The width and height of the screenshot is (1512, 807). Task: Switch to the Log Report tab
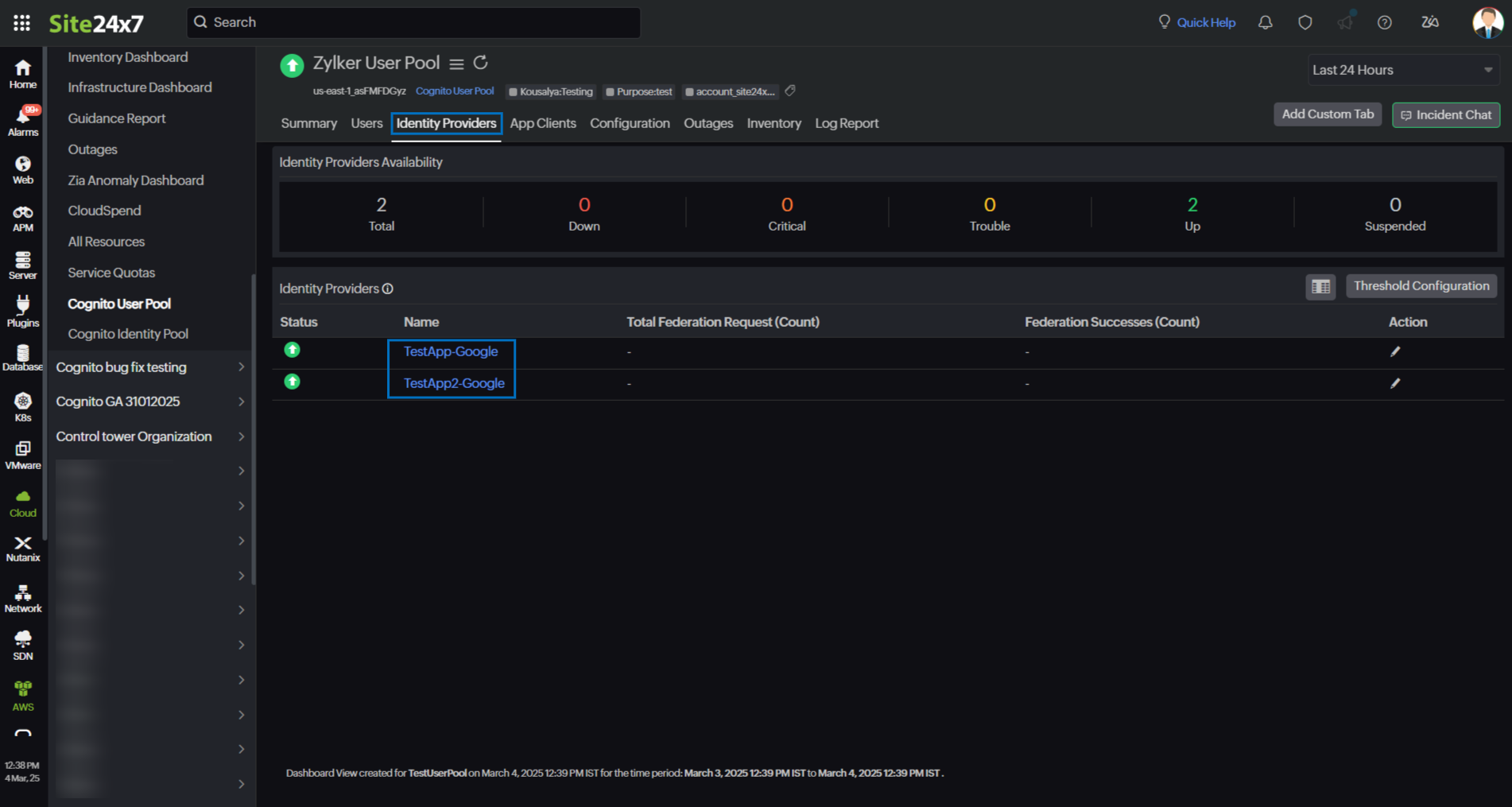pyautogui.click(x=846, y=123)
